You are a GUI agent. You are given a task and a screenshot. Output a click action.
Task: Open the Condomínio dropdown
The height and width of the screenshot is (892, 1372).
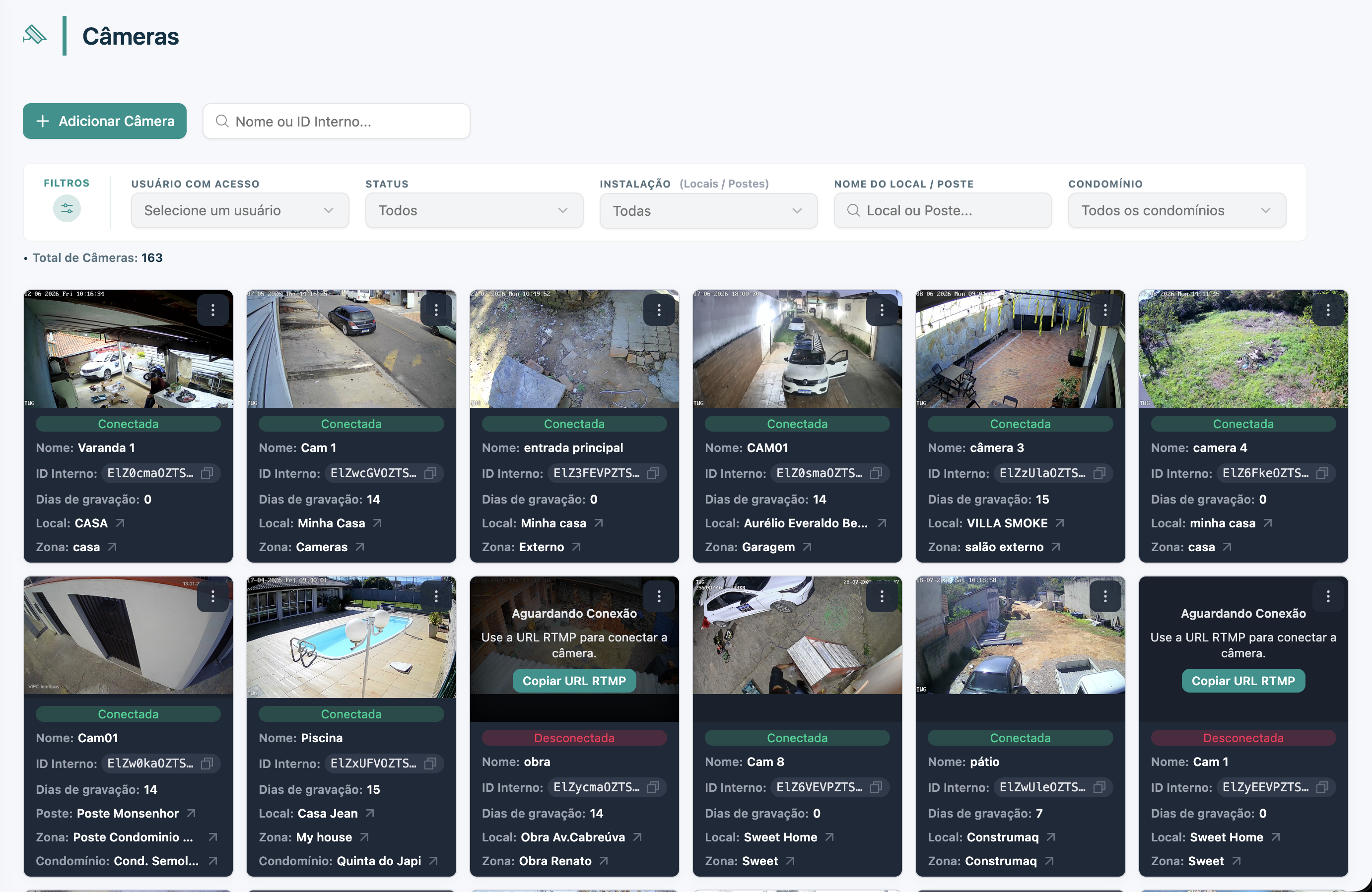click(x=1177, y=210)
